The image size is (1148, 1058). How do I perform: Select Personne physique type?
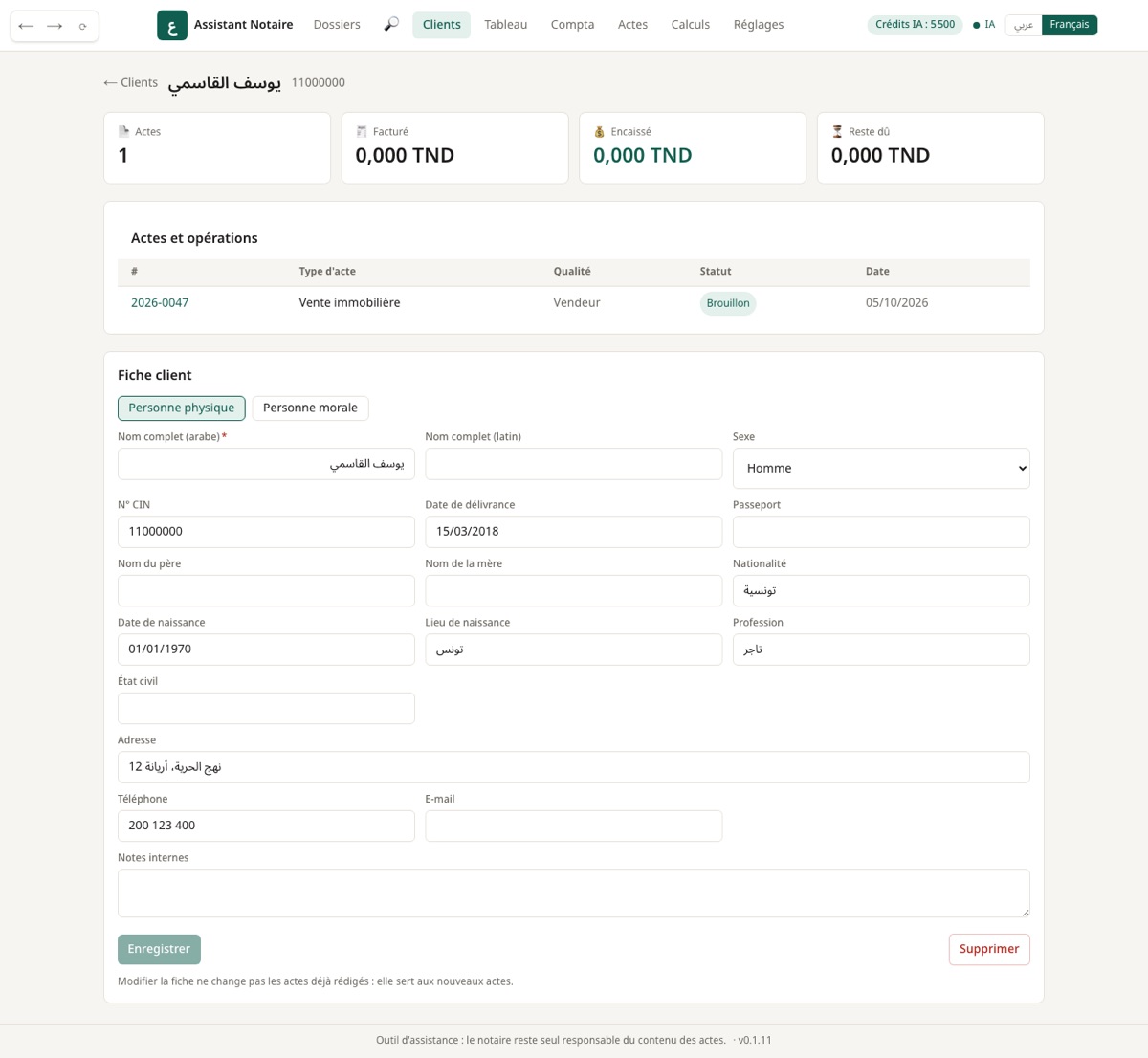[182, 408]
